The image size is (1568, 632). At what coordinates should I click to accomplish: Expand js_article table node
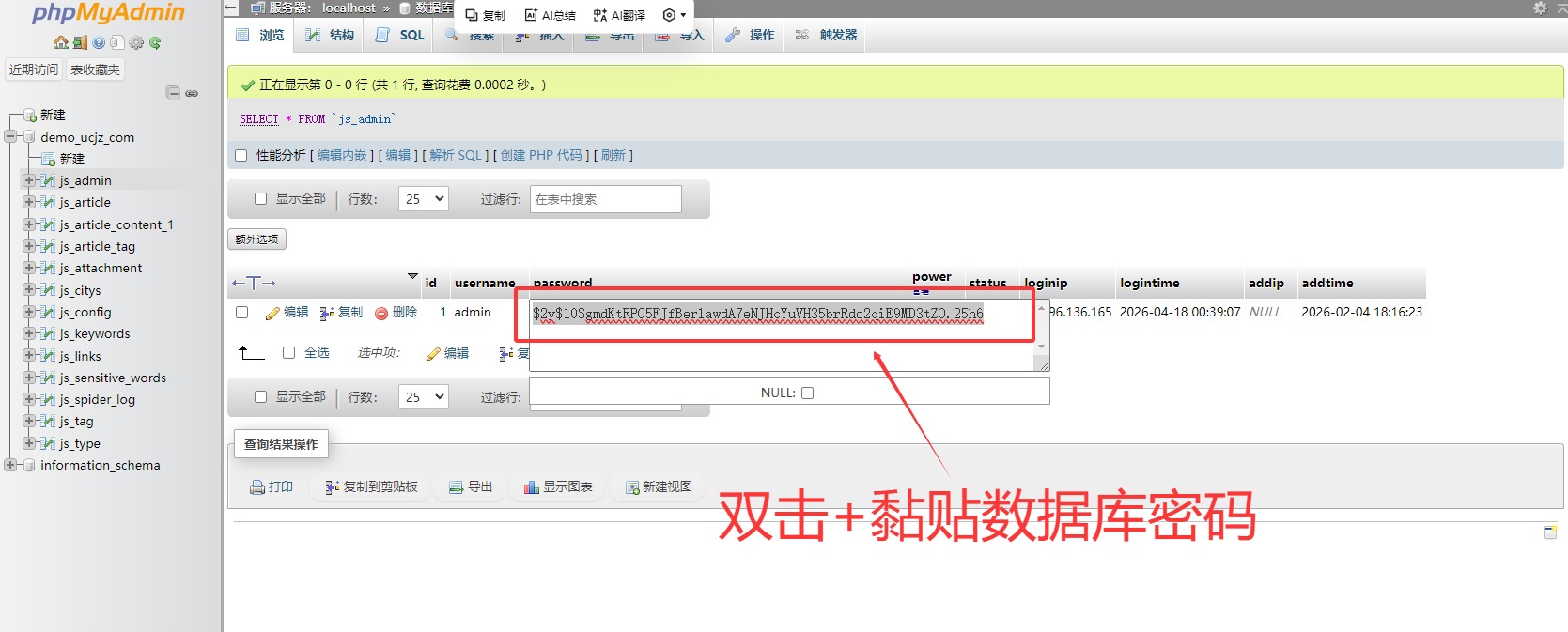[x=29, y=202]
